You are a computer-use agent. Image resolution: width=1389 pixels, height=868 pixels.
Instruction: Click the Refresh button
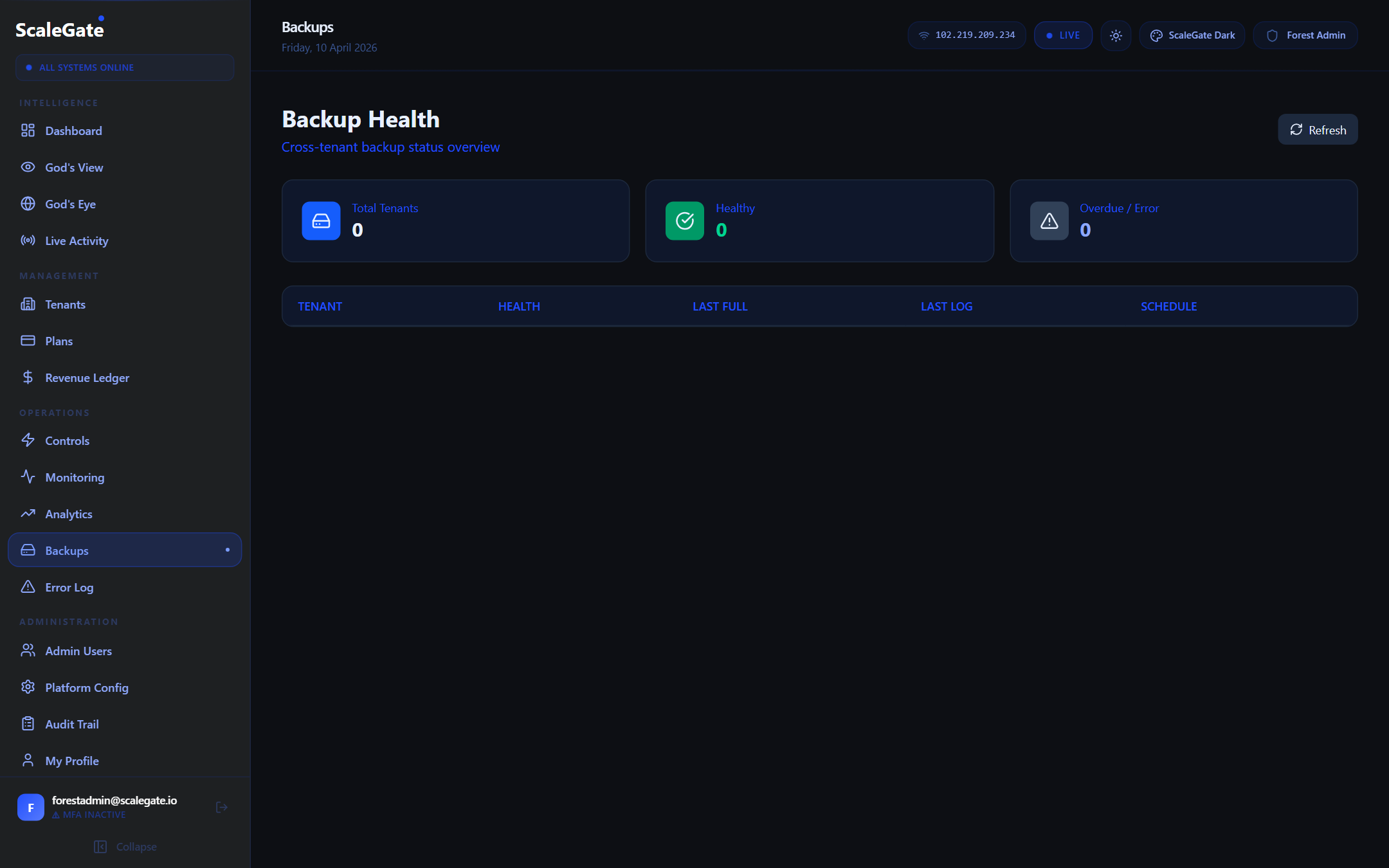1318,129
